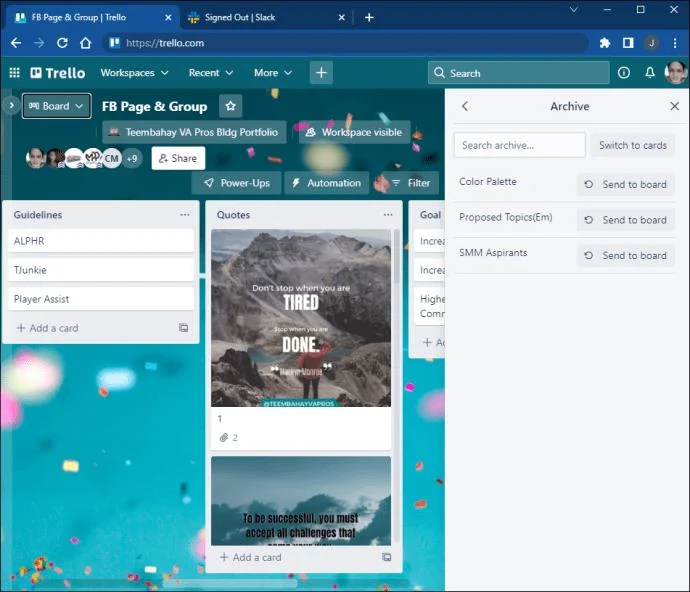Click the Share button
The image size is (690, 592).
click(x=178, y=158)
